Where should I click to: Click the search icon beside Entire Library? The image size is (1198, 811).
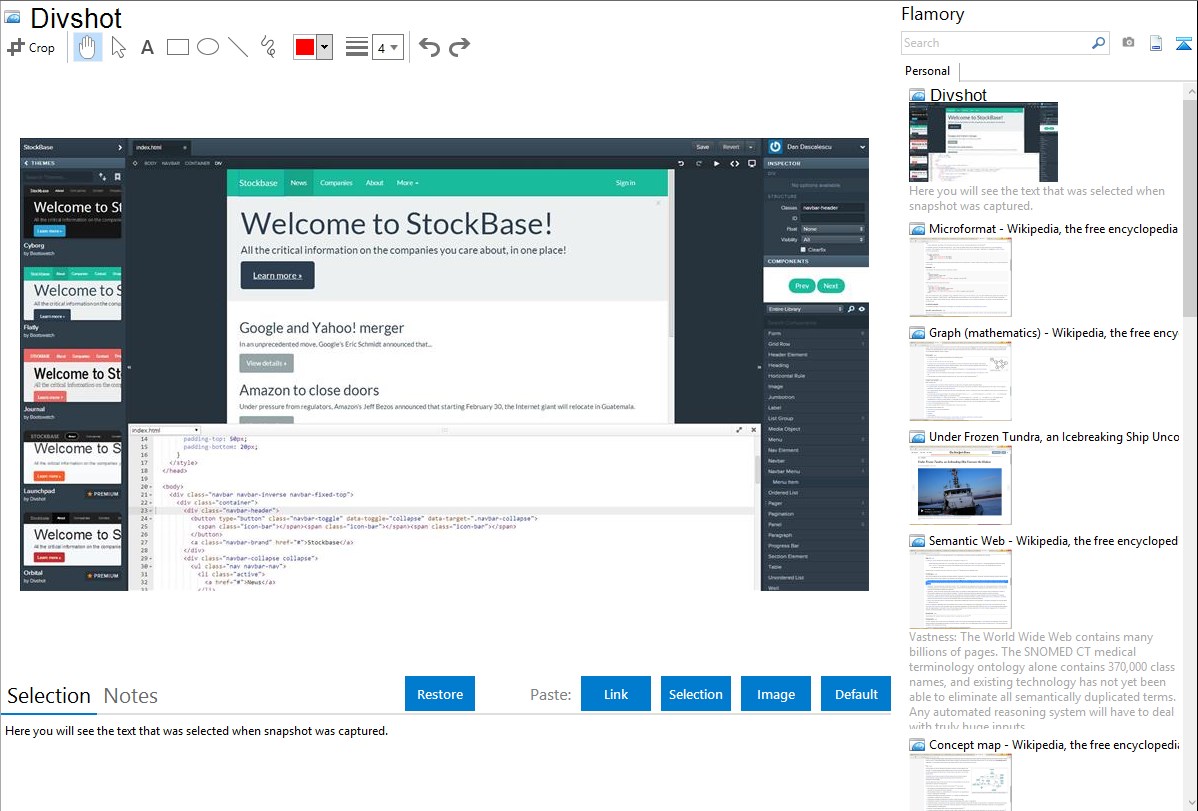coord(851,309)
